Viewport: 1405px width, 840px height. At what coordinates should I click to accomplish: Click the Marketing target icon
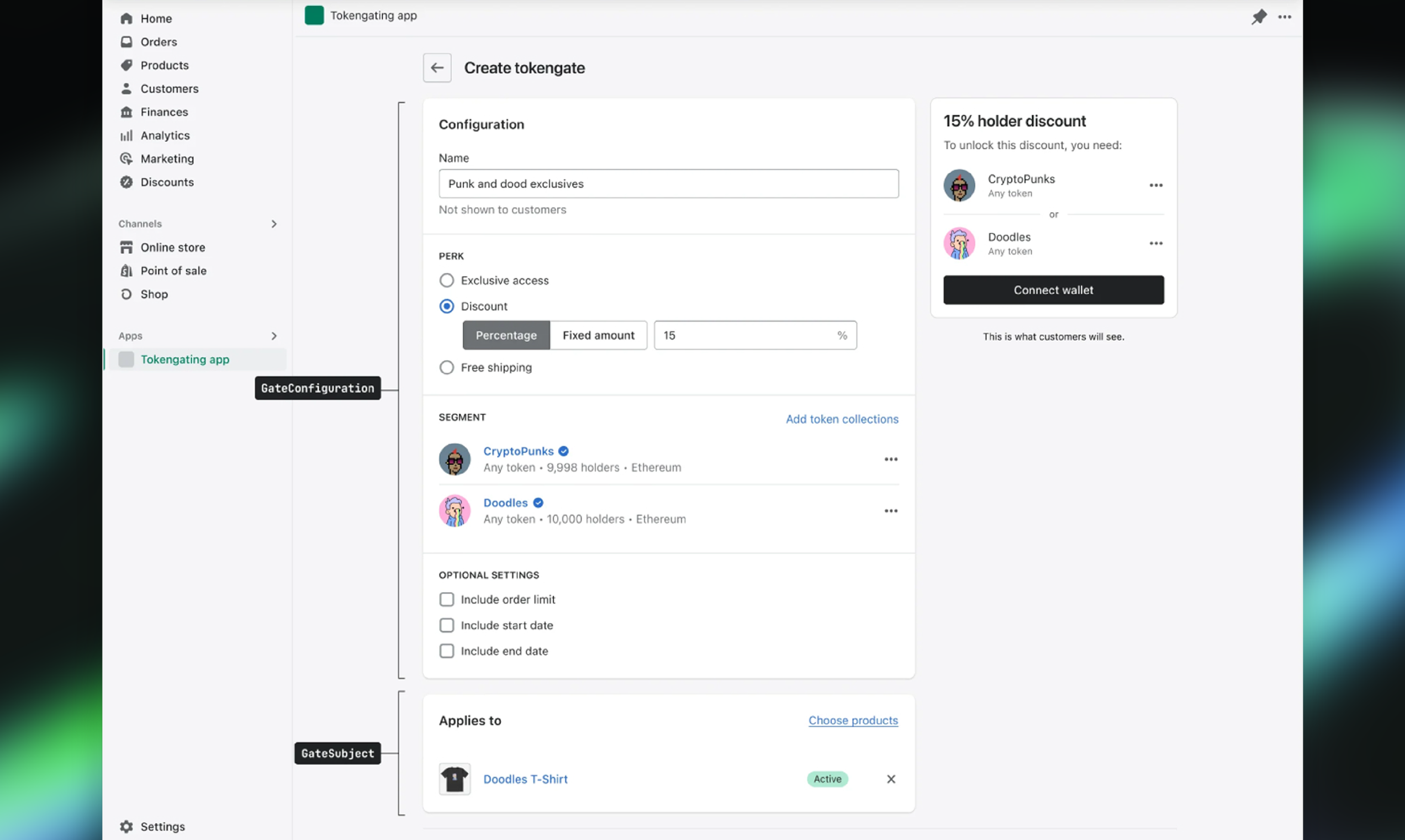coord(126,159)
